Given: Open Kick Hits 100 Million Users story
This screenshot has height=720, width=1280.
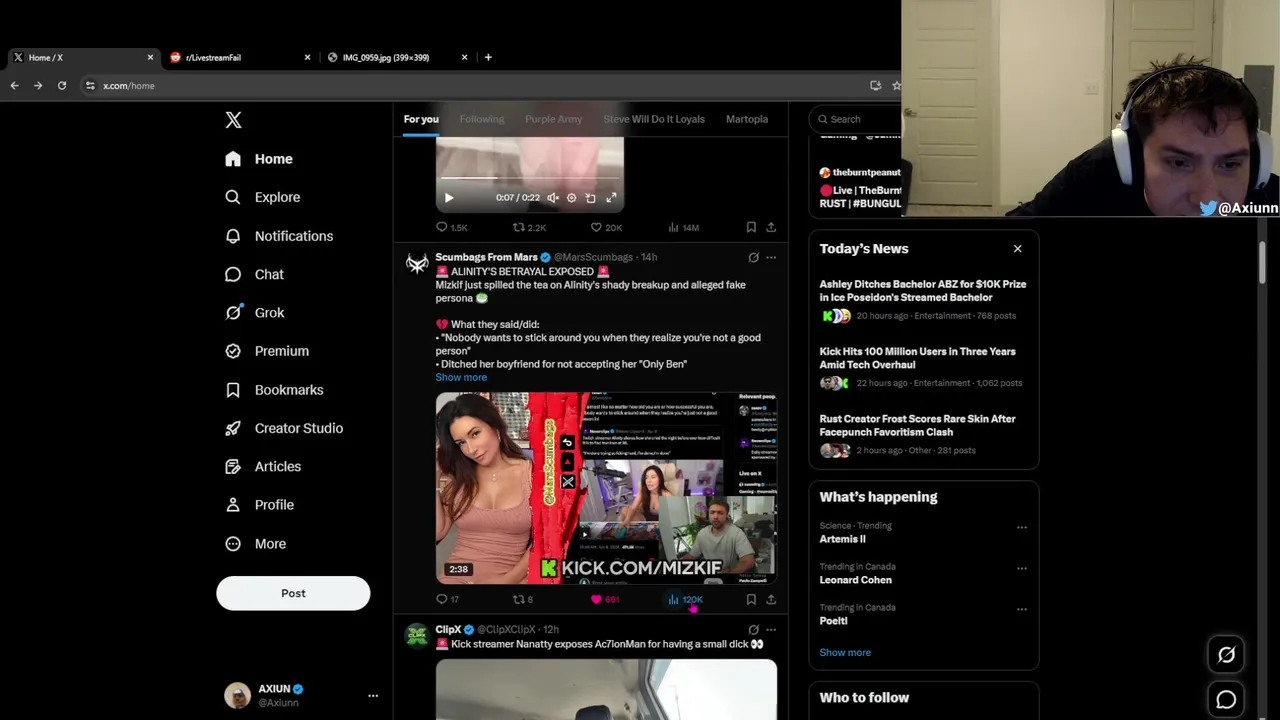Looking at the screenshot, I should point(923,369).
